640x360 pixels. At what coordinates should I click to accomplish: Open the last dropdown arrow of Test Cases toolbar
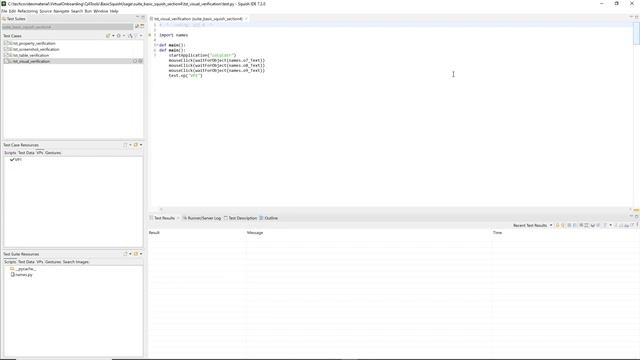(x=141, y=36)
